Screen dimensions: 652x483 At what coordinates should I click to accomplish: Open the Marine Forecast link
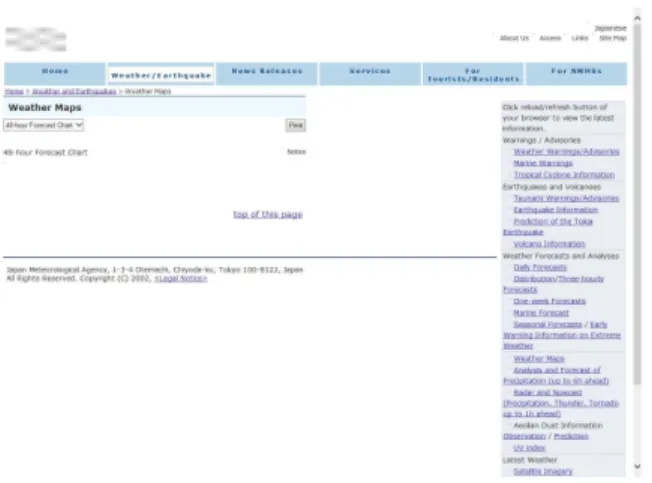click(541, 313)
